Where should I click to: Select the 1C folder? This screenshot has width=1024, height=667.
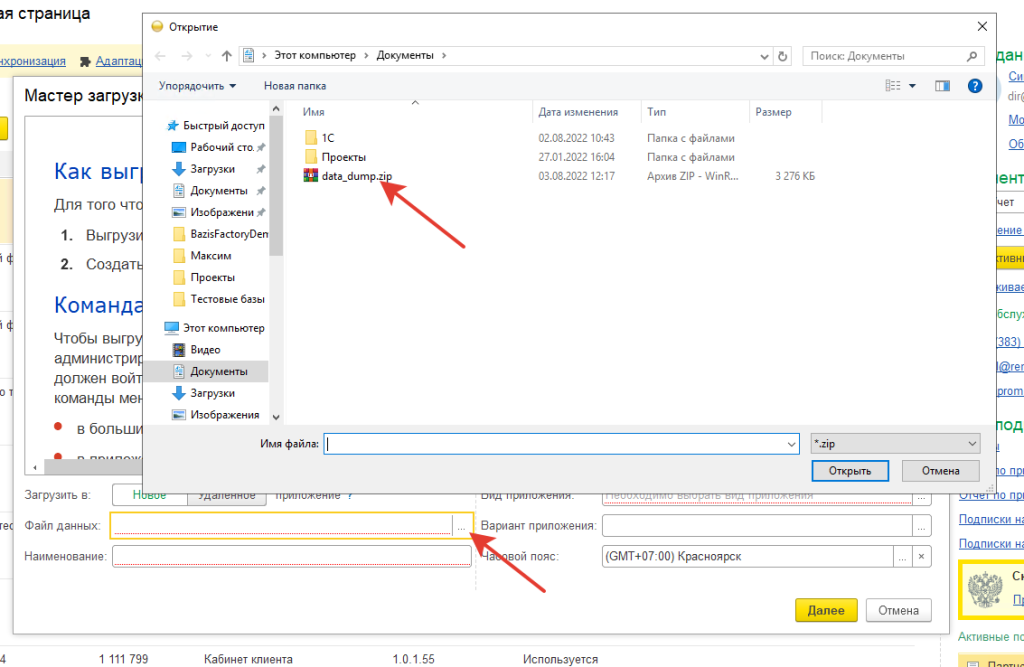coord(319,138)
